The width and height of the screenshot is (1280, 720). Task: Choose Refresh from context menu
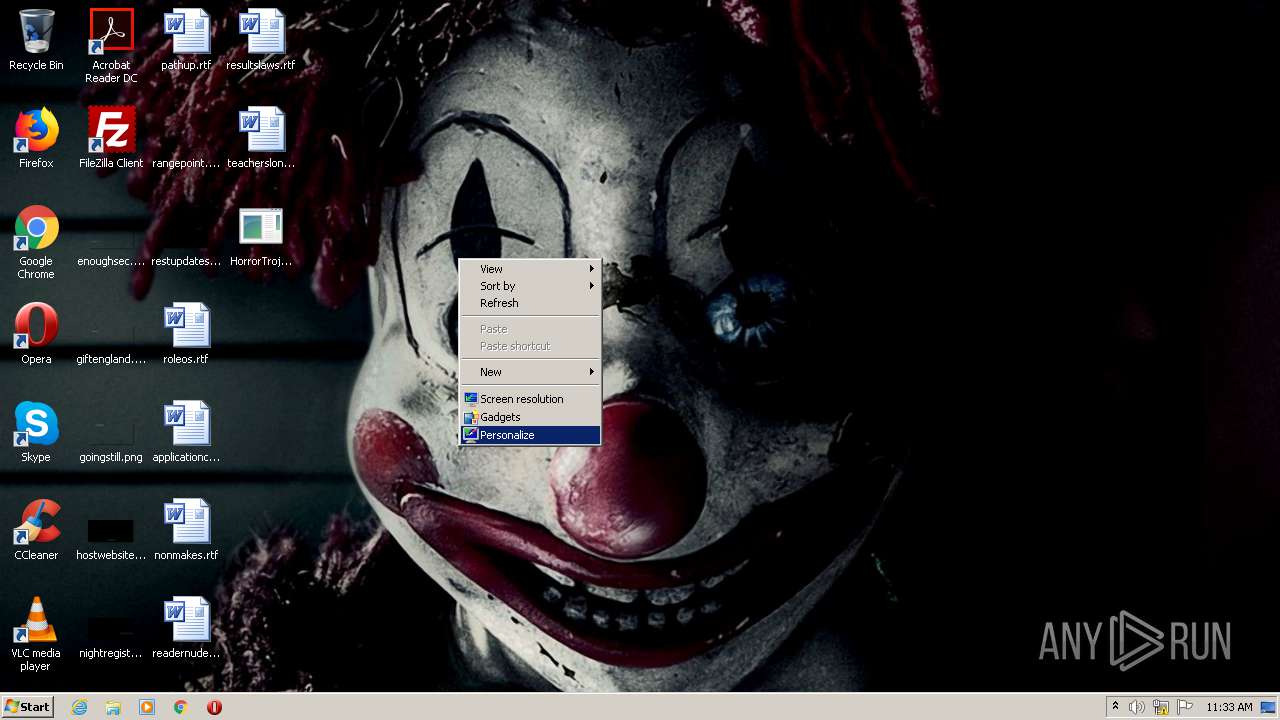(x=530, y=303)
